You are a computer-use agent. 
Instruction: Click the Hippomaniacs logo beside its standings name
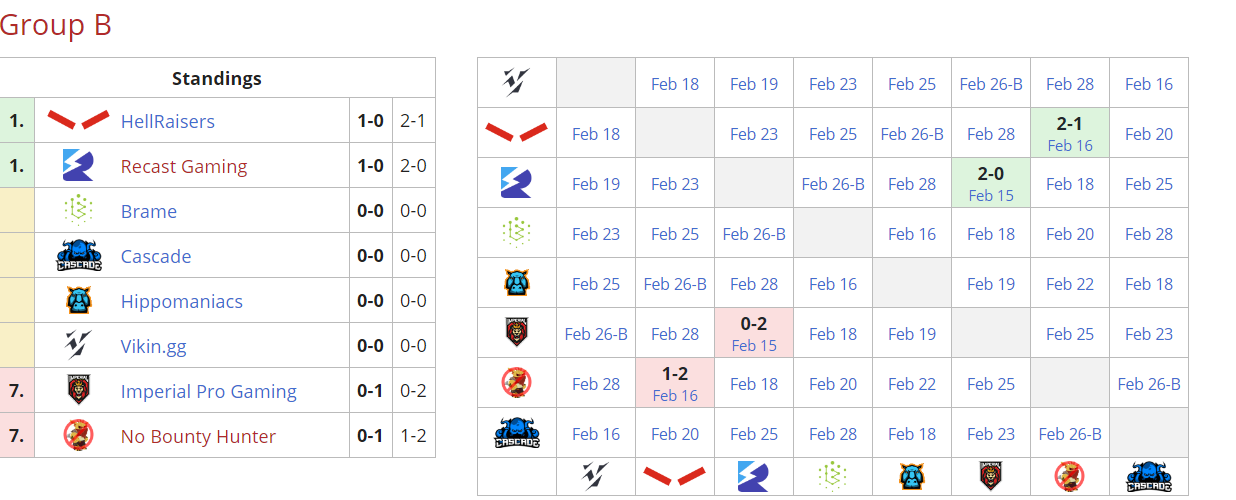[x=78, y=301]
